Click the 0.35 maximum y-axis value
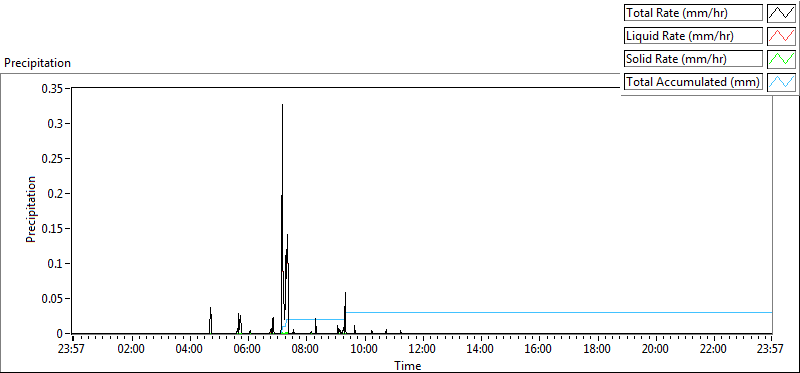 point(54,88)
